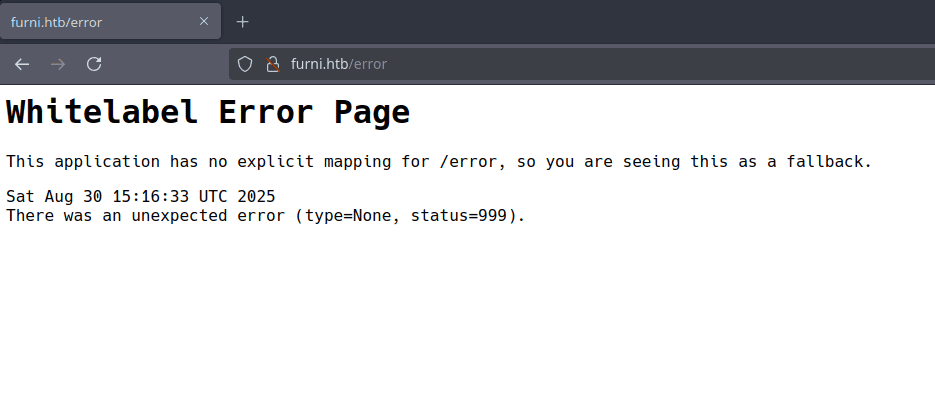
Task: Show site info via the lock icon
Action: pyautogui.click(x=270, y=64)
